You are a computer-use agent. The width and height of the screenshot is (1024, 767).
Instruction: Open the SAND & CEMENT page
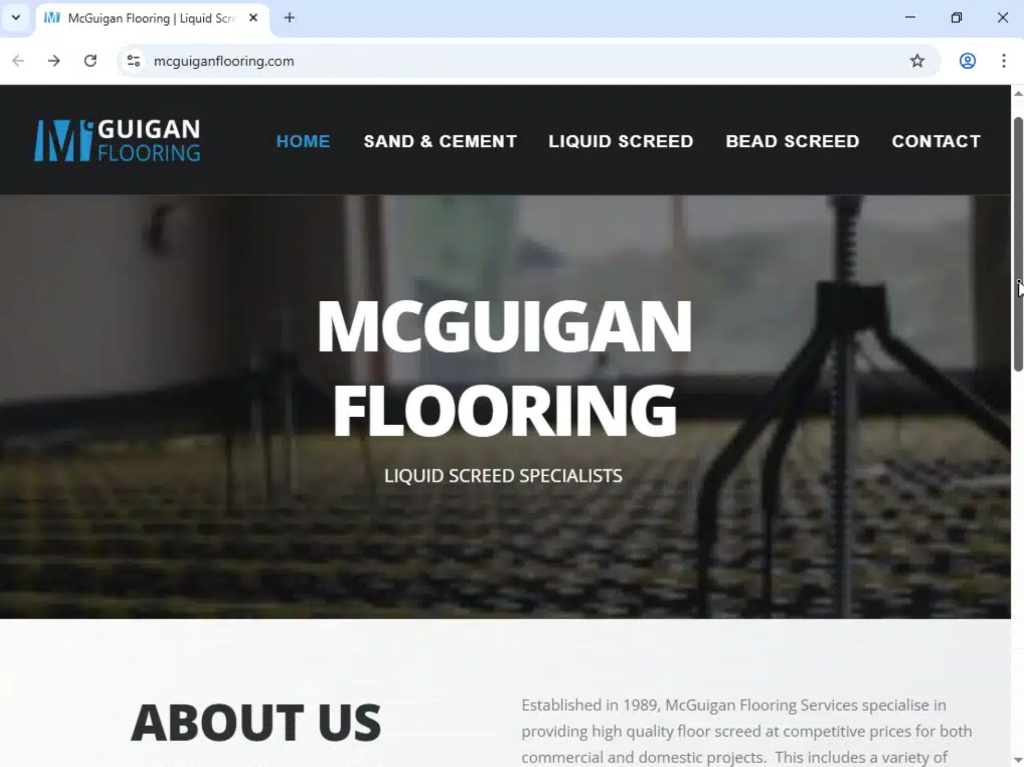440,141
